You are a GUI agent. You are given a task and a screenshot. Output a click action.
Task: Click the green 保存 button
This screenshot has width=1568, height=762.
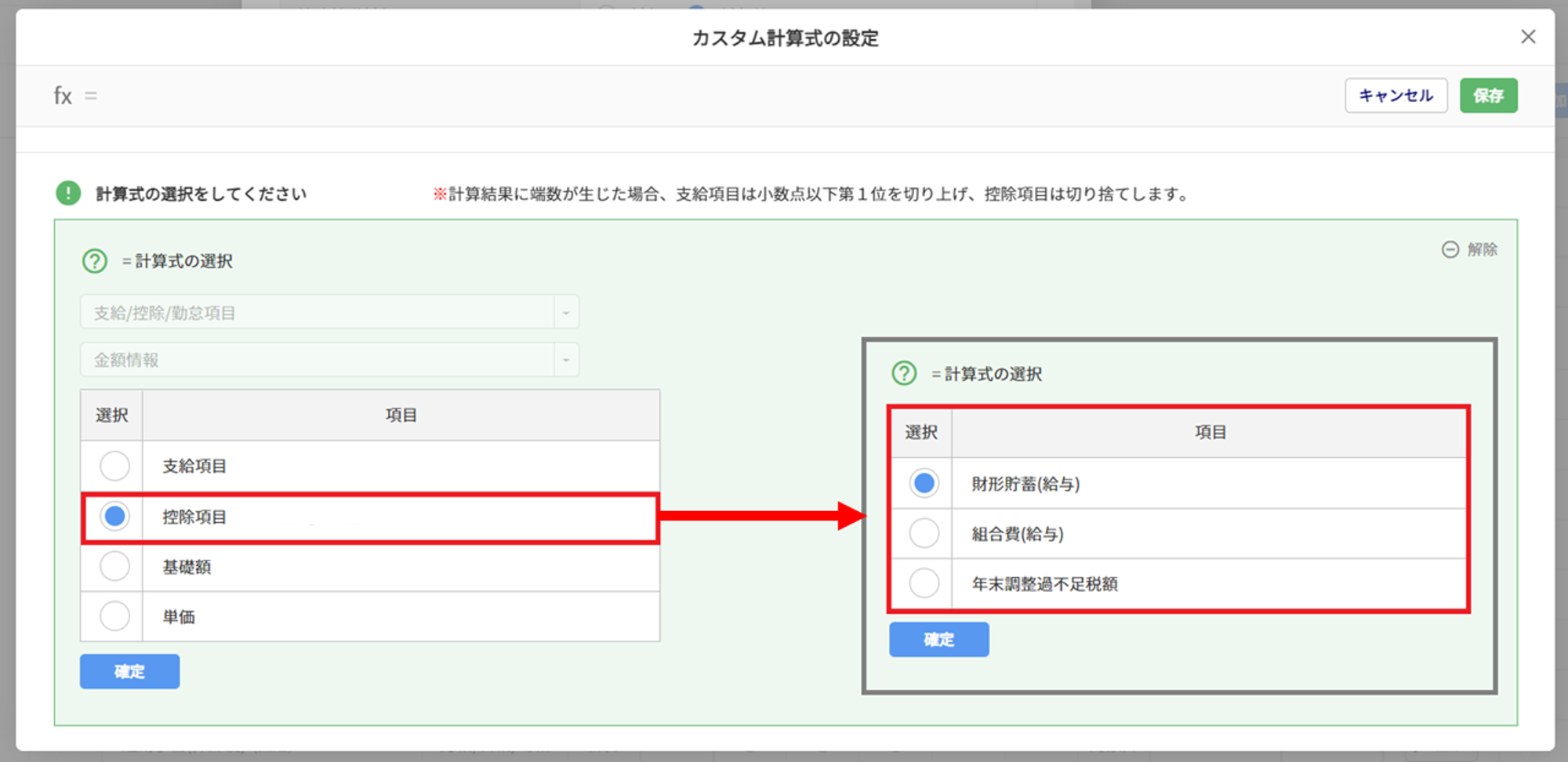pos(1488,96)
